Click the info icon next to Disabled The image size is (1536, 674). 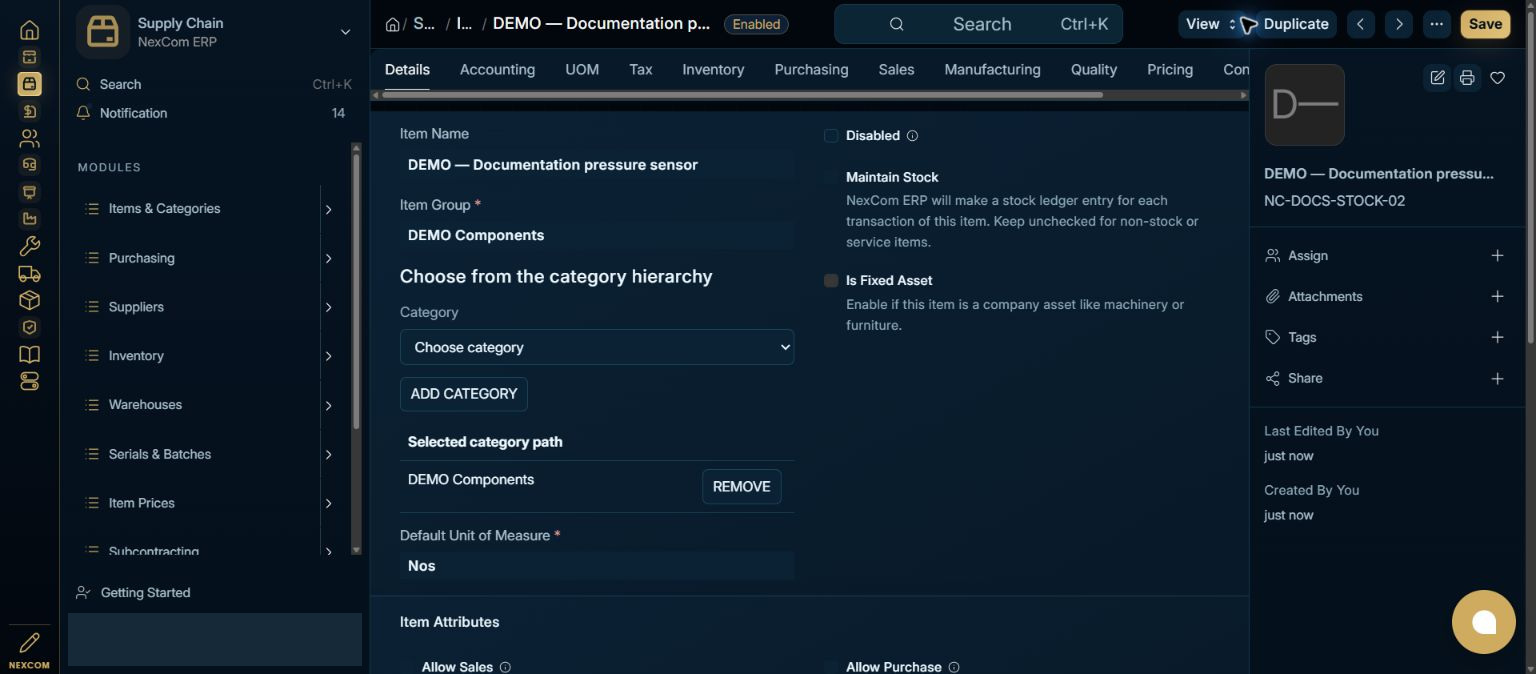(x=912, y=136)
